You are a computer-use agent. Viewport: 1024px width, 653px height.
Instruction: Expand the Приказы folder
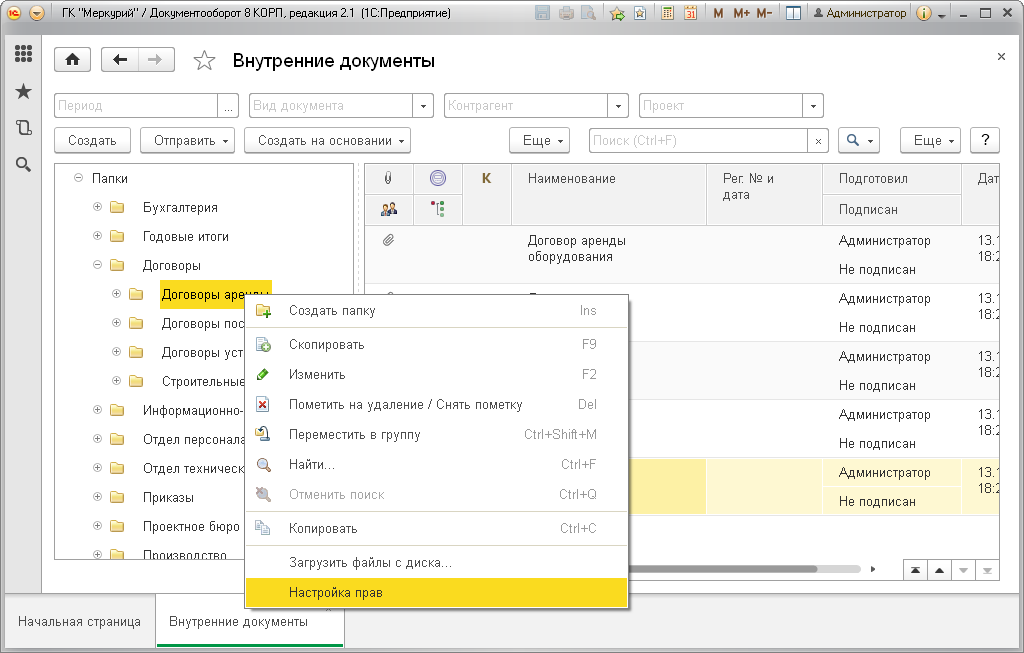tap(97, 497)
